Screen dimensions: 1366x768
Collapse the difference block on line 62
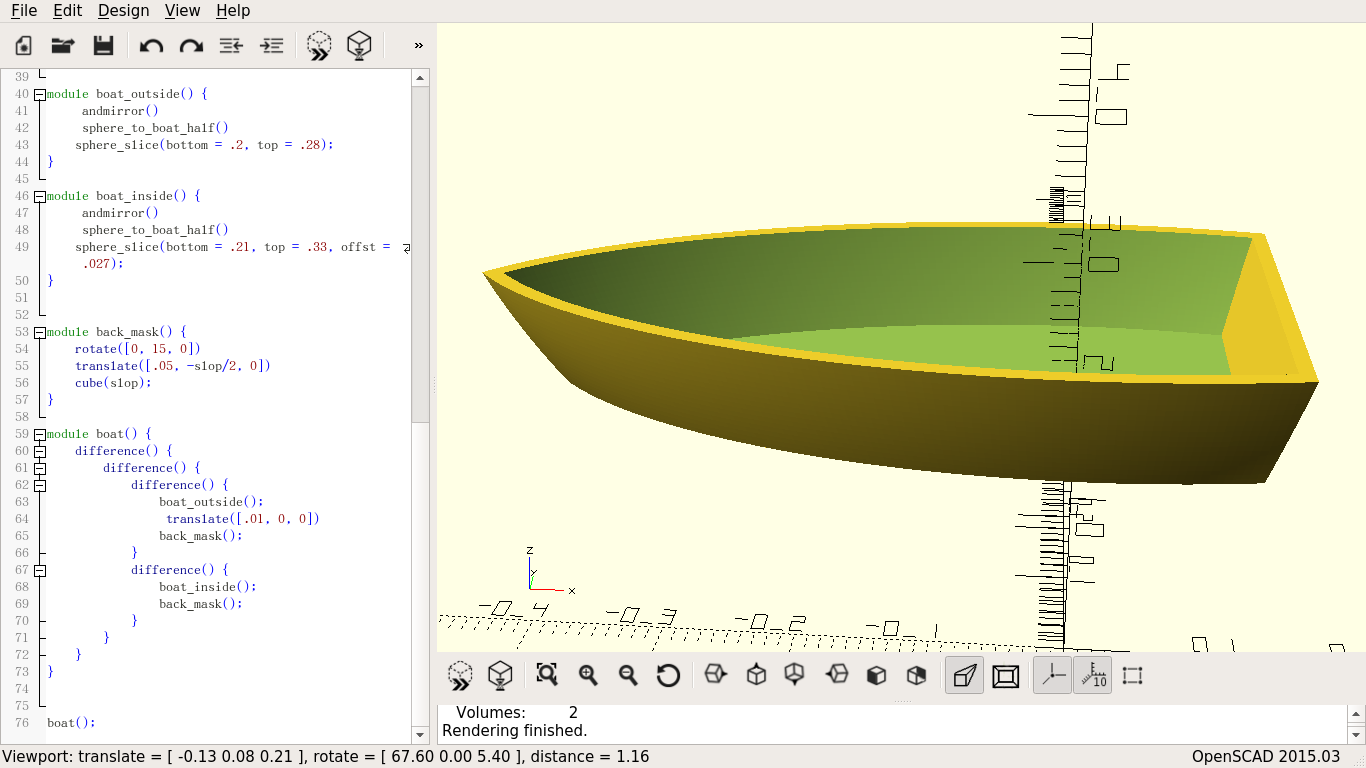point(40,485)
